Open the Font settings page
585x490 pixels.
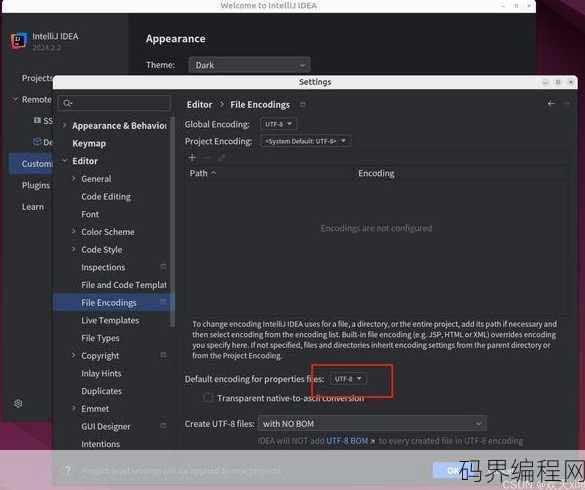click(x=90, y=214)
